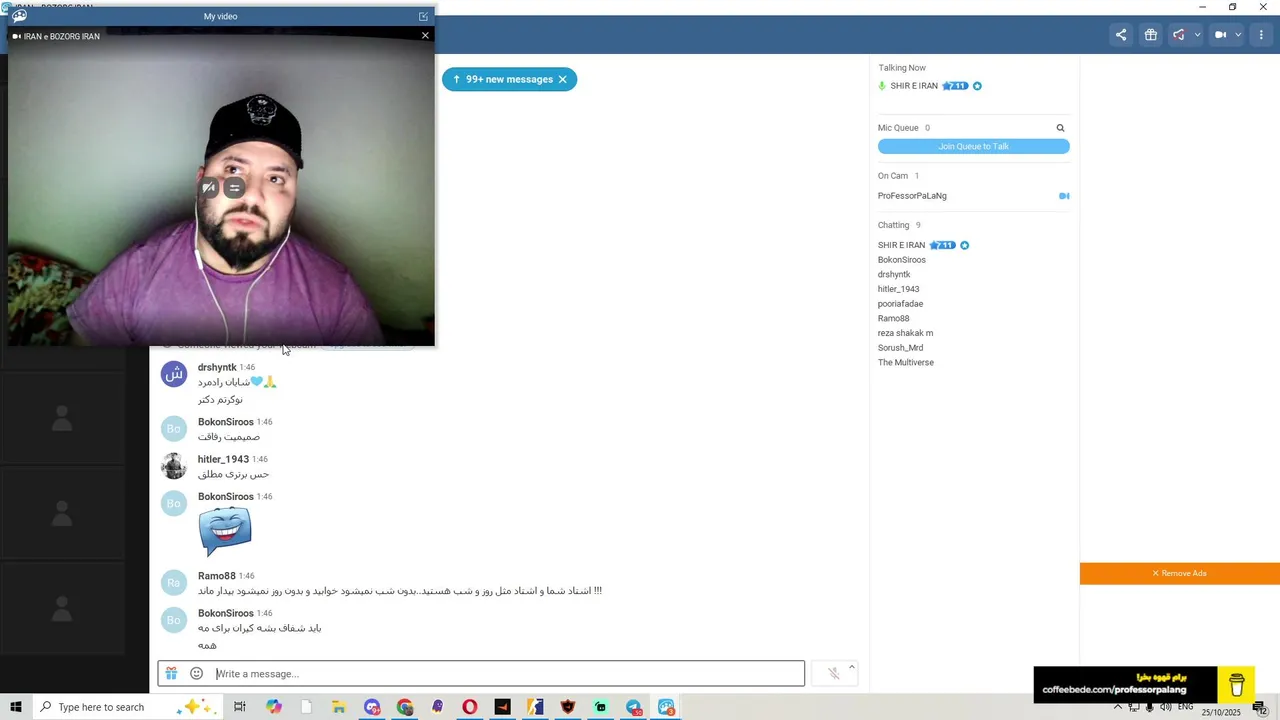Search the user list with magnifier icon
The height and width of the screenshot is (720, 1280).
click(x=1060, y=128)
